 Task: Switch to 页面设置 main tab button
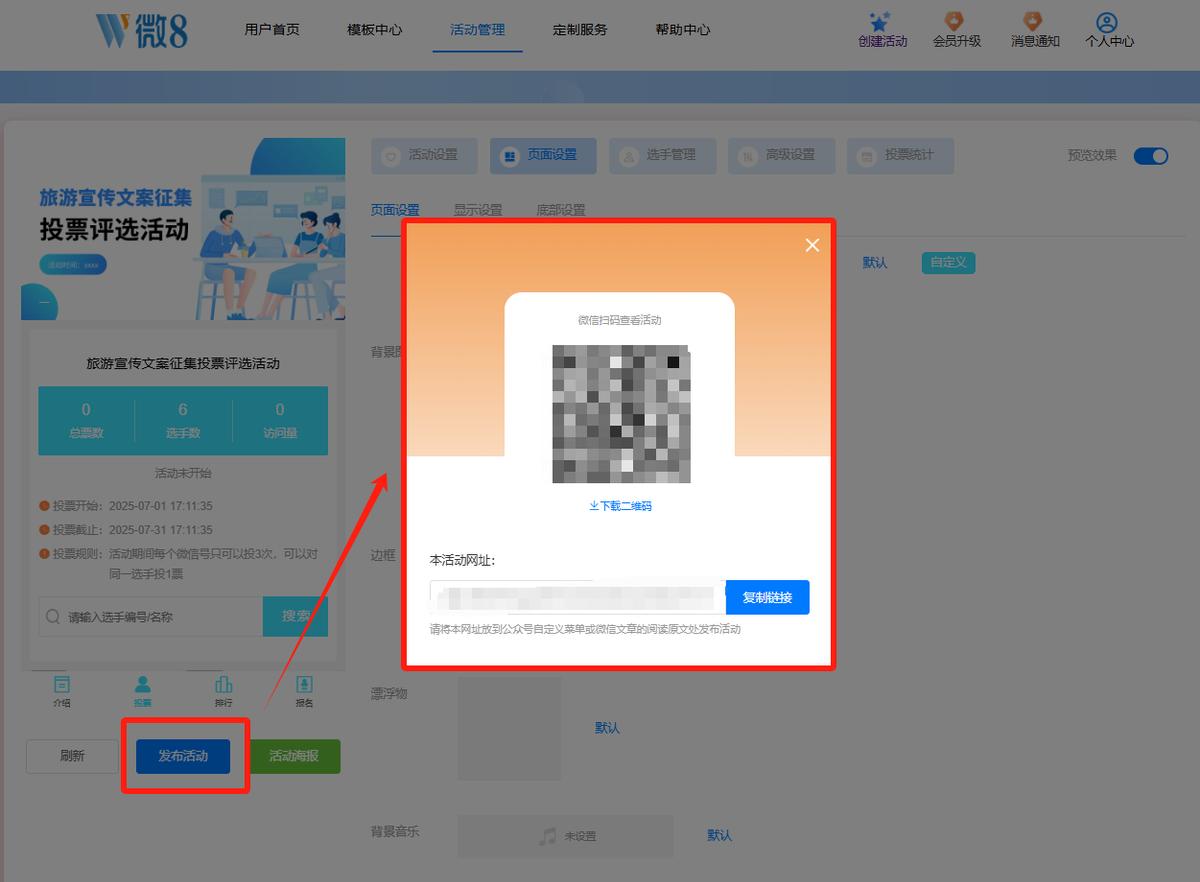point(543,155)
